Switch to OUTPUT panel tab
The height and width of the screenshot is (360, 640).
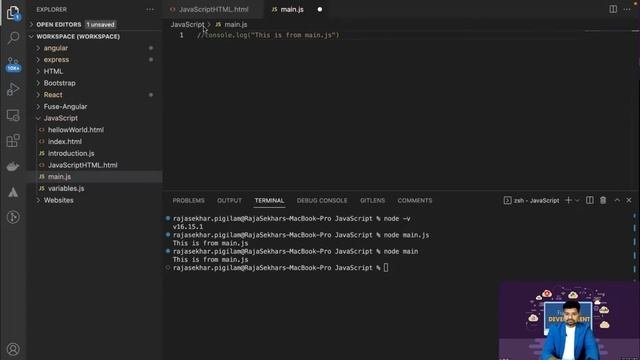coord(229,200)
